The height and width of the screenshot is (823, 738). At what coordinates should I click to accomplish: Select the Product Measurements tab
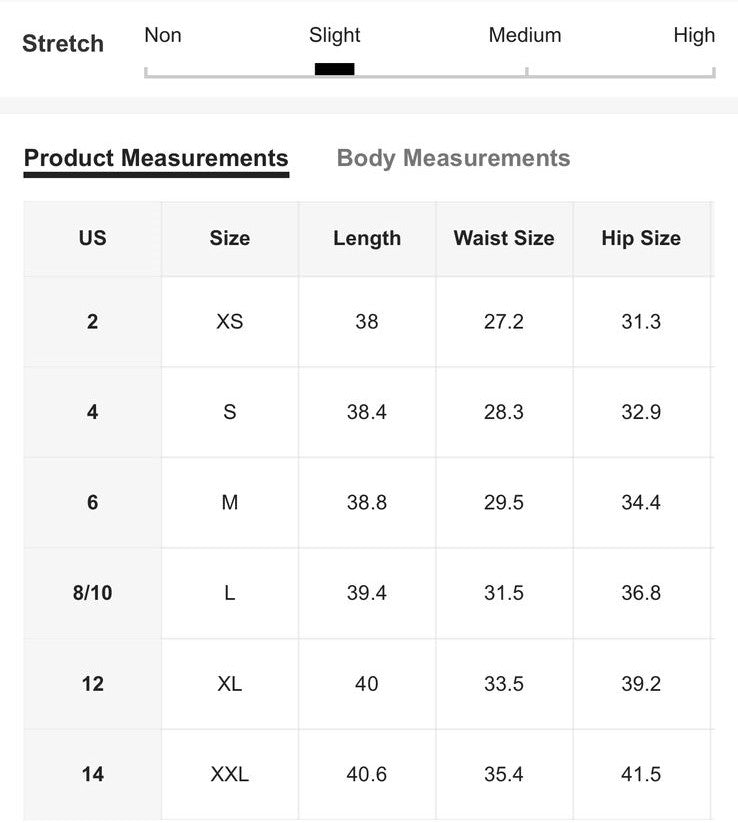(155, 158)
